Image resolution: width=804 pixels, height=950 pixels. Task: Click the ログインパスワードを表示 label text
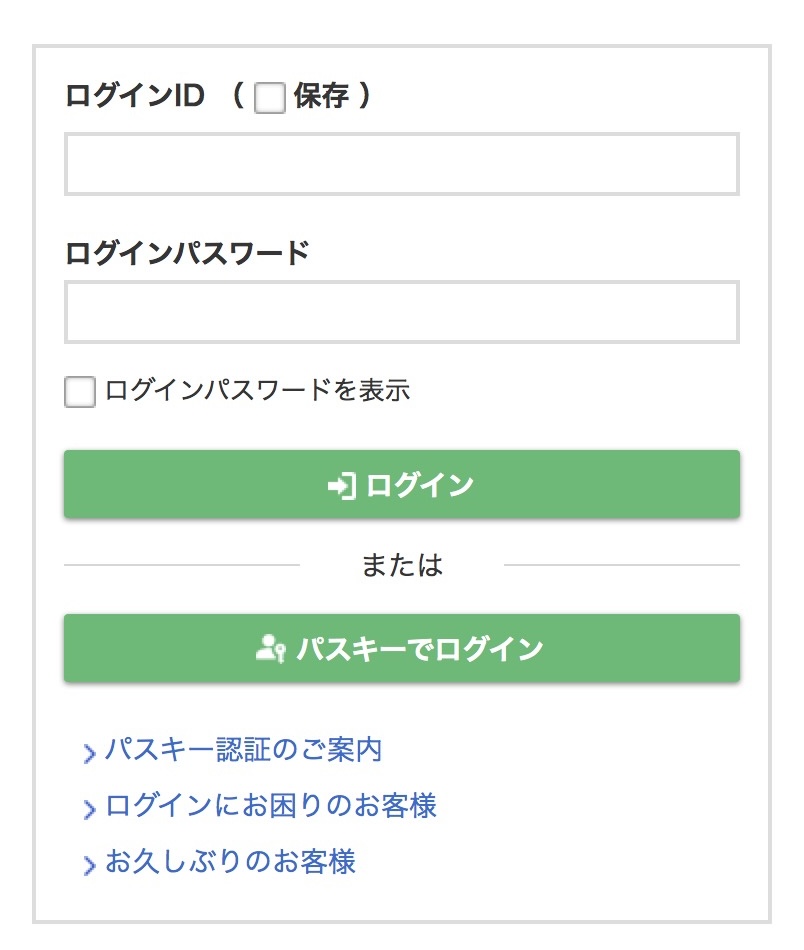(257, 390)
